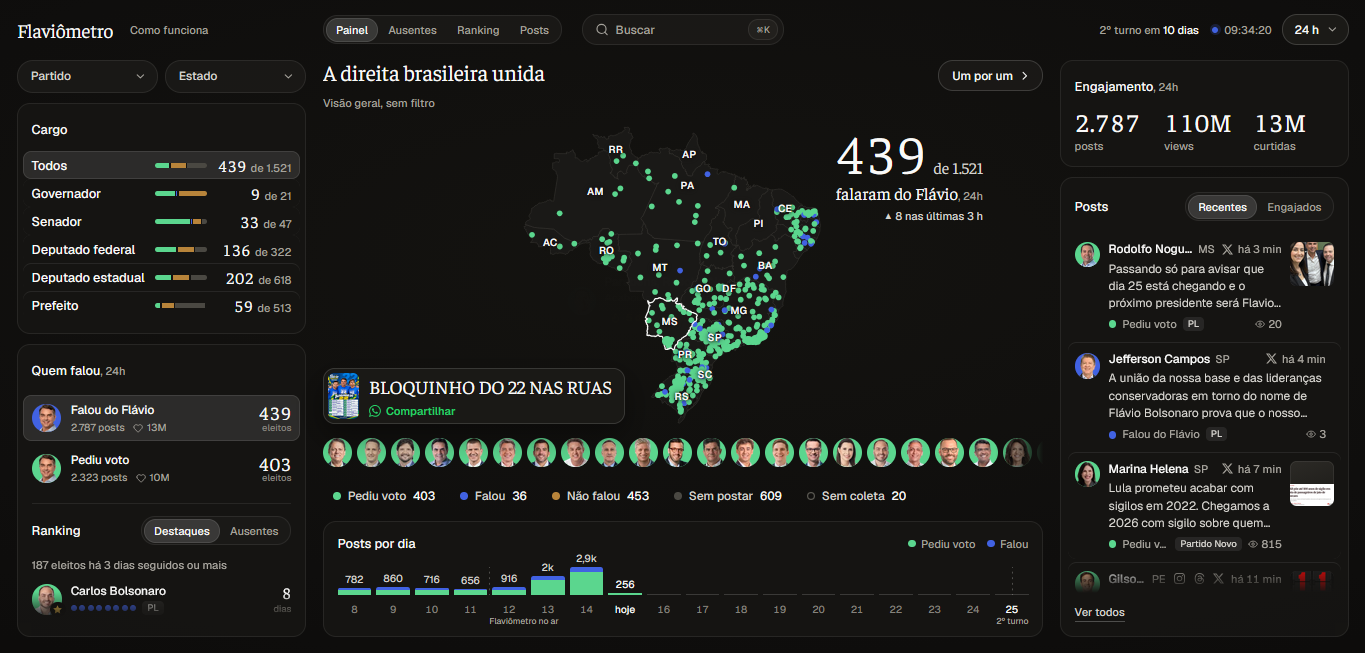The image size is (1365, 653).
Task: Toggle the Não falou 453 legend filter
Action: coord(600,496)
